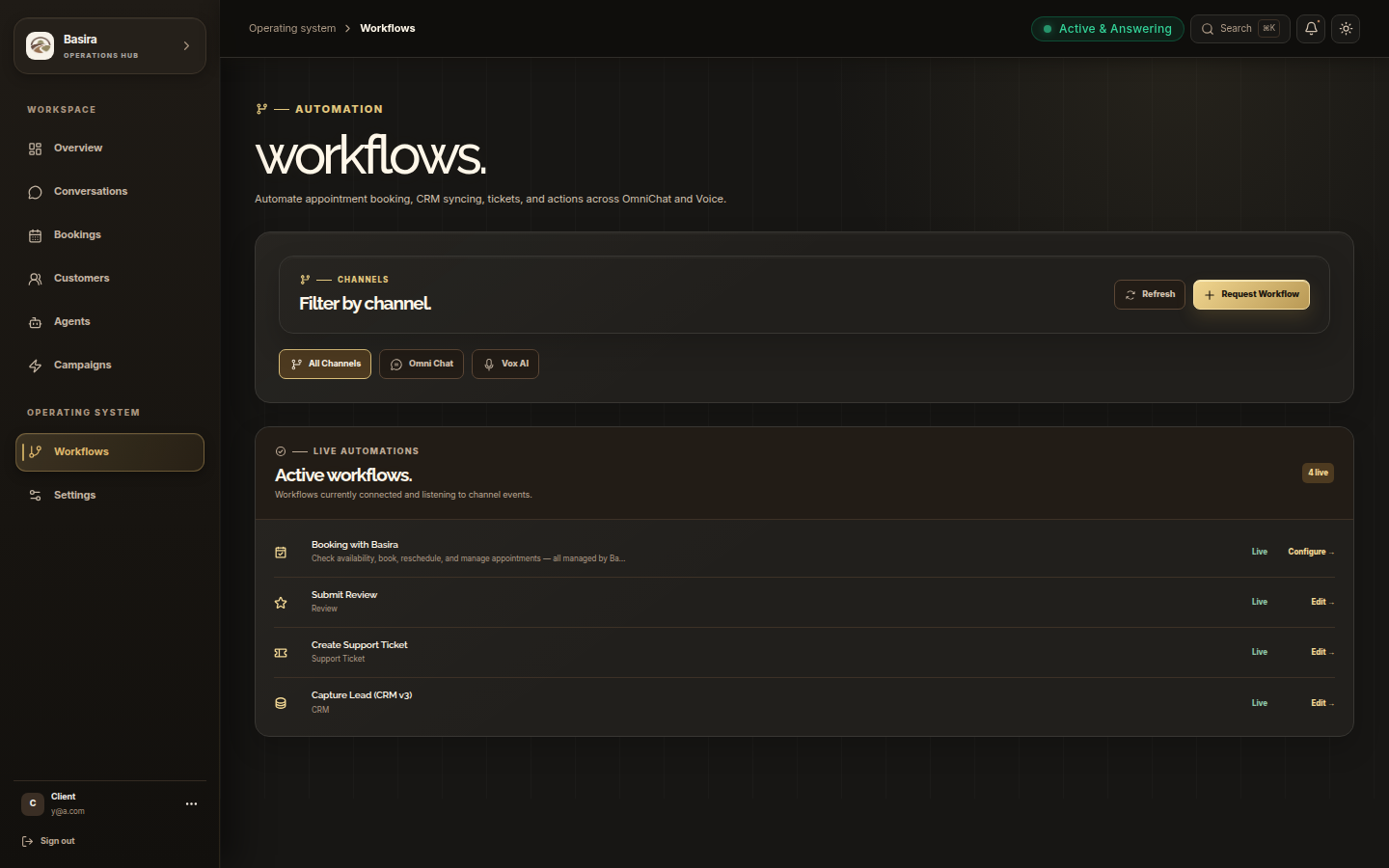Open the Search field
1389x868 pixels.
1240,29
